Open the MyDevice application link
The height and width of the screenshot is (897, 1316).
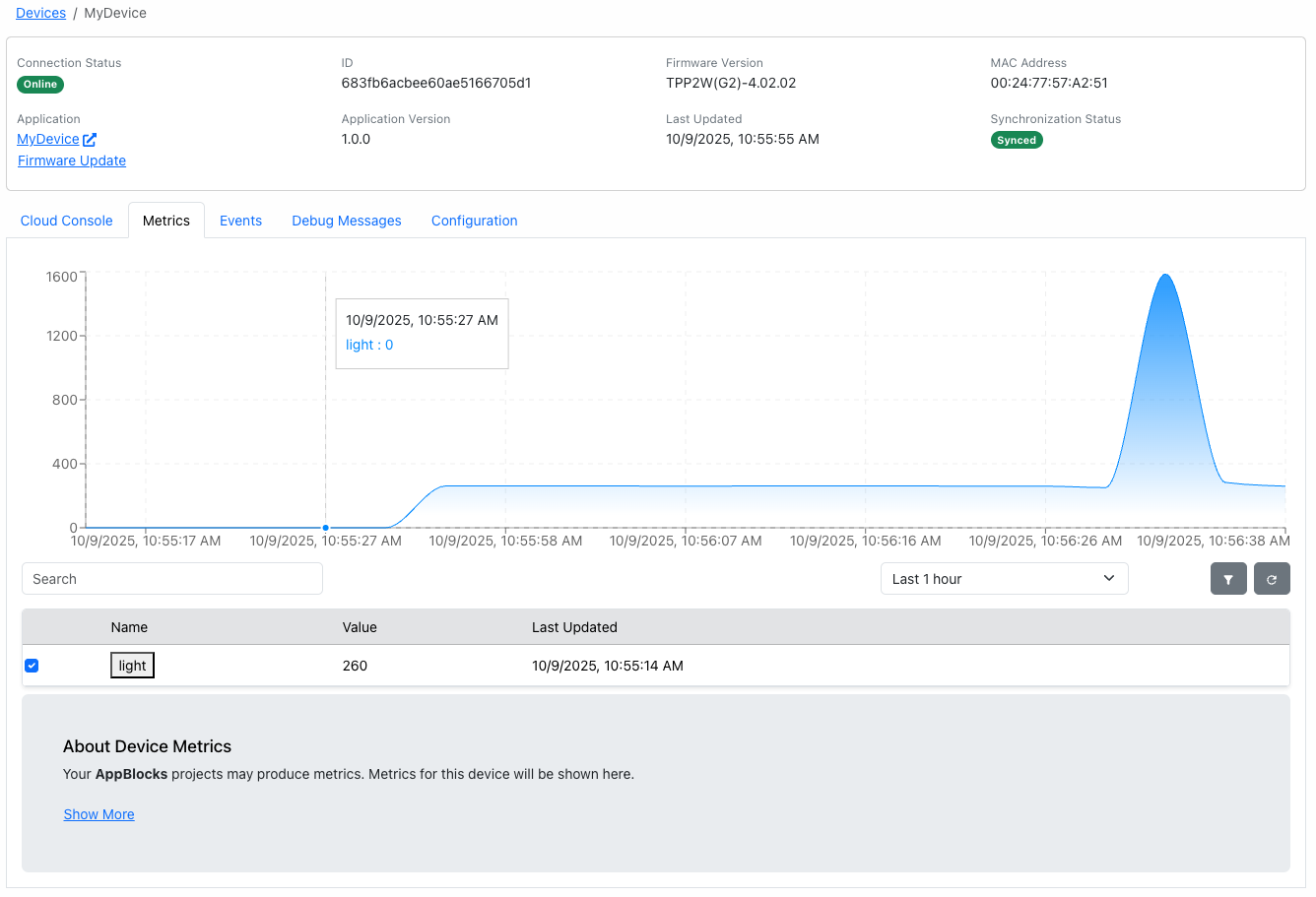point(47,139)
